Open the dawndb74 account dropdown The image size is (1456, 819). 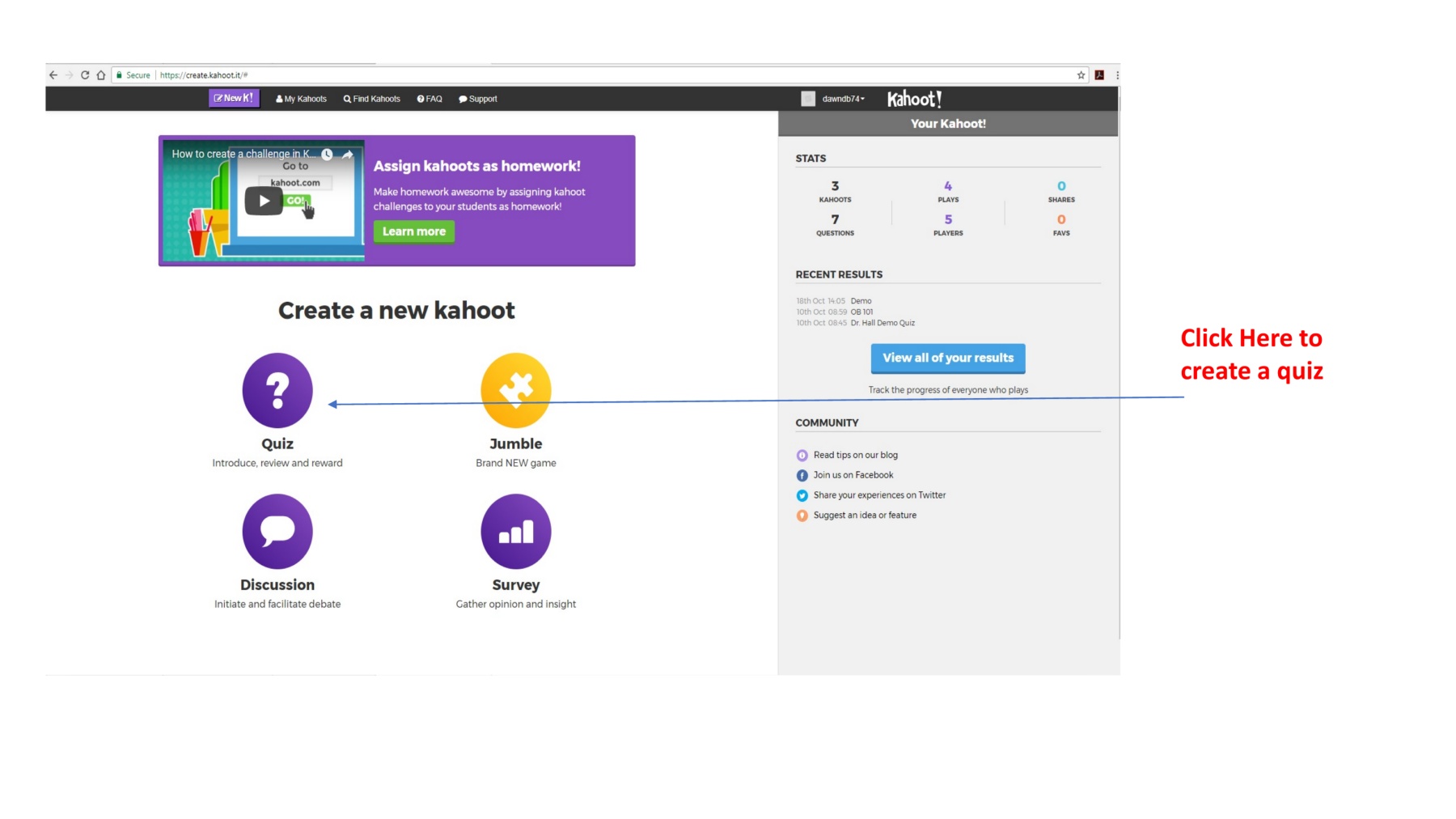coord(843,99)
